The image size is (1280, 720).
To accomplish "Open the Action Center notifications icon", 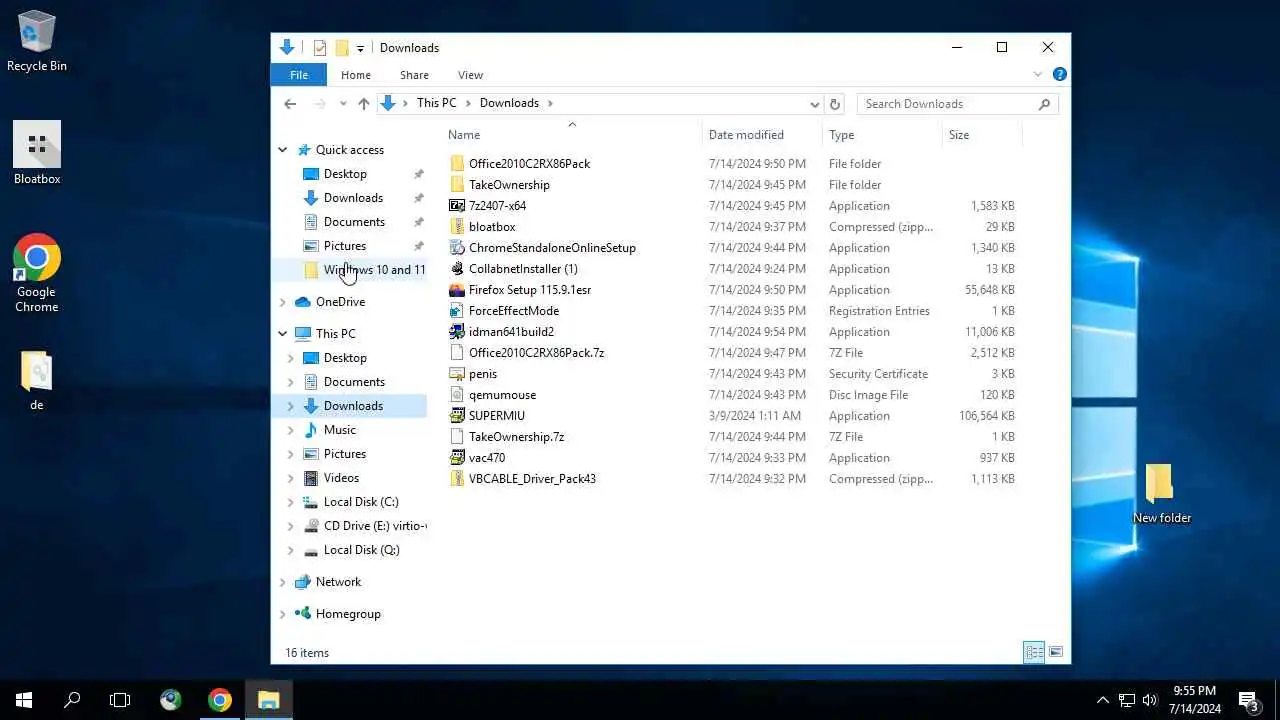I will pyautogui.click(x=1249, y=700).
